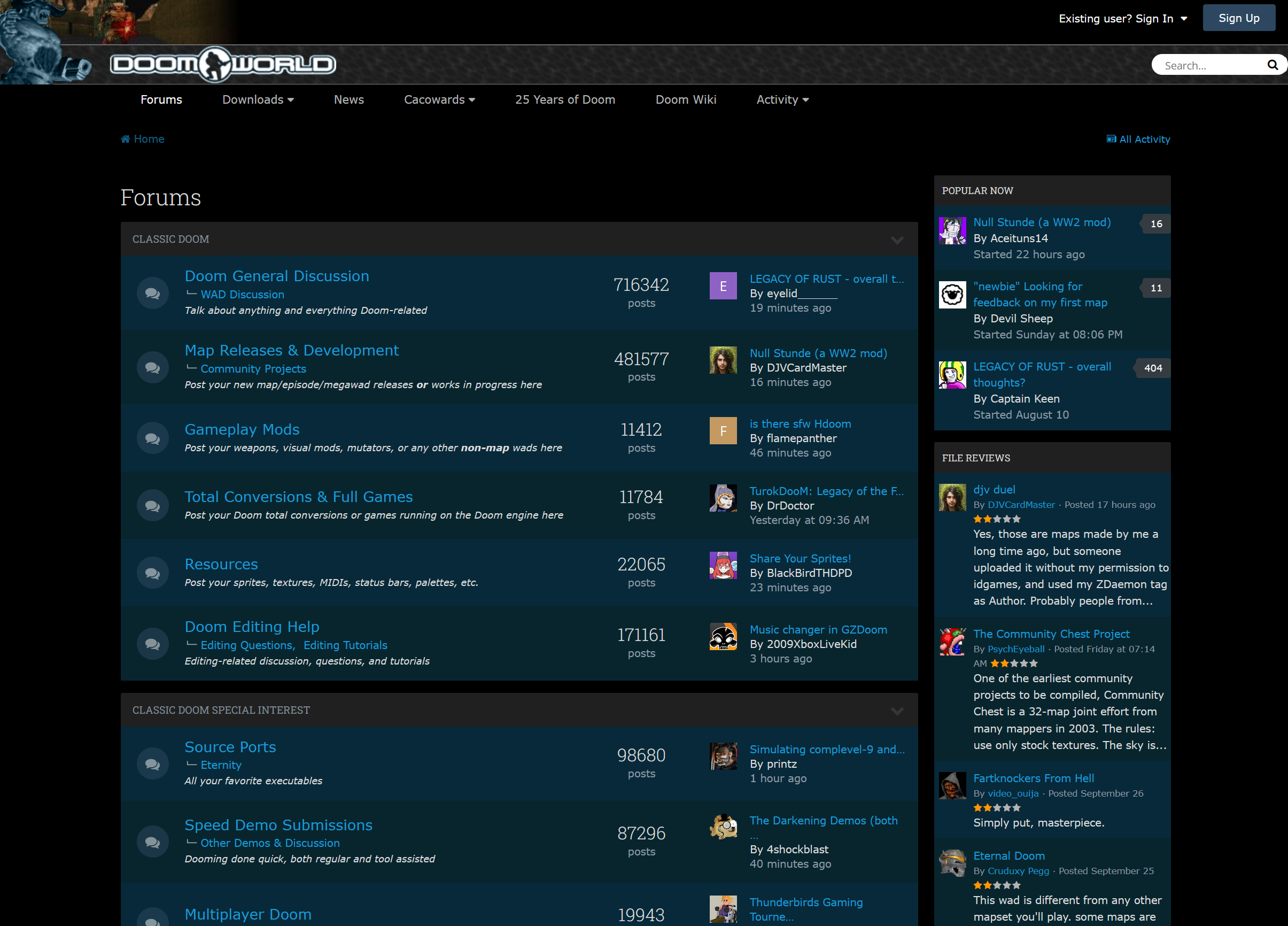
Task: Open the Doom Wiki menu item
Action: click(x=686, y=100)
